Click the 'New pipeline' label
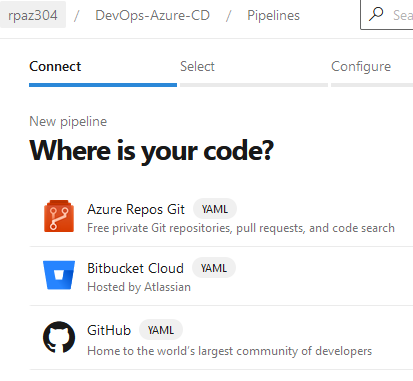The width and height of the screenshot is (413, 381). tap(68, 122)
